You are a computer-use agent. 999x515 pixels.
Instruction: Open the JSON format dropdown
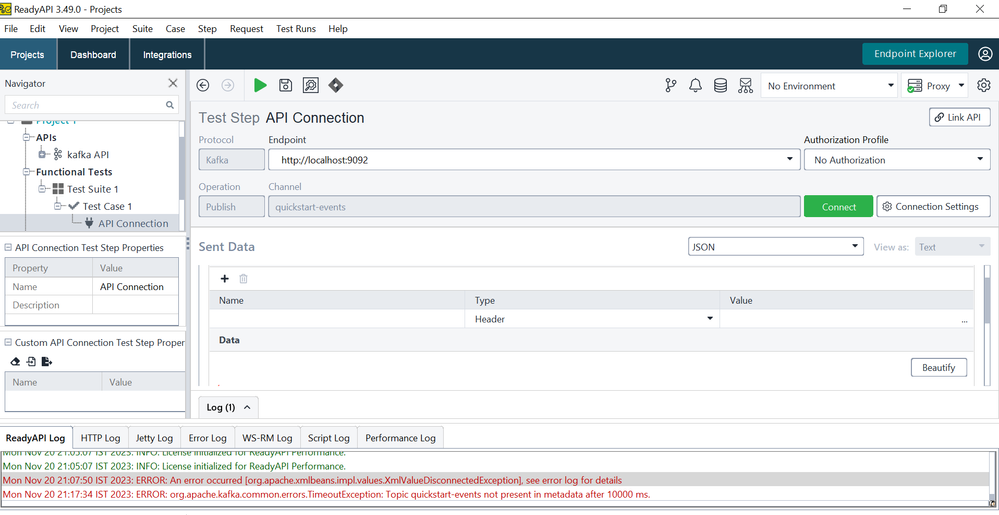click(x=775, y=247)
